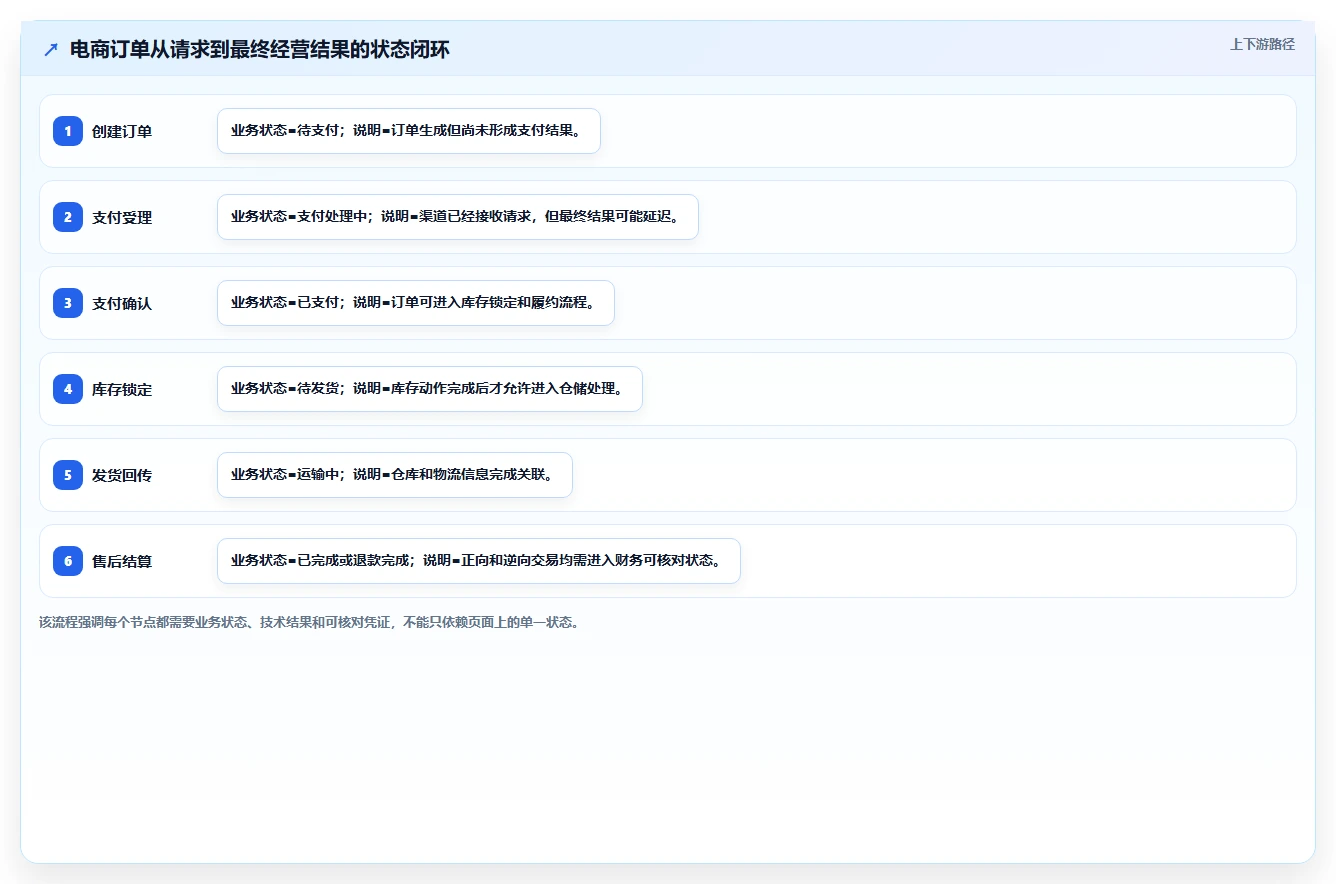
Task: Click the page title 电商订单从请求到最终经营结果的状态闭环
Action: tap(260, 50)
